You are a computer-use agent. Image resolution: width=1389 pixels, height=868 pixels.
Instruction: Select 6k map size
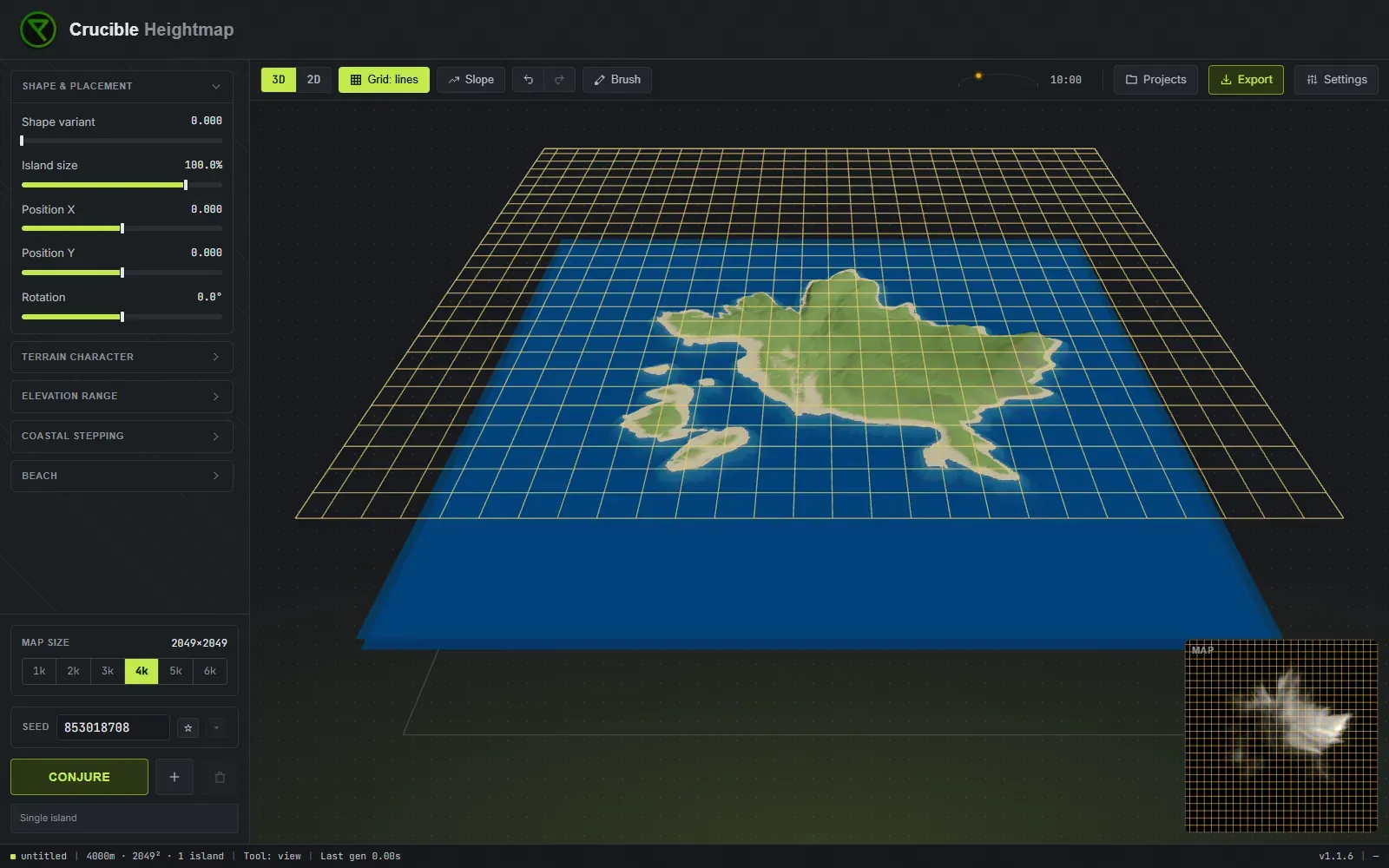click(x=210, y=671)
